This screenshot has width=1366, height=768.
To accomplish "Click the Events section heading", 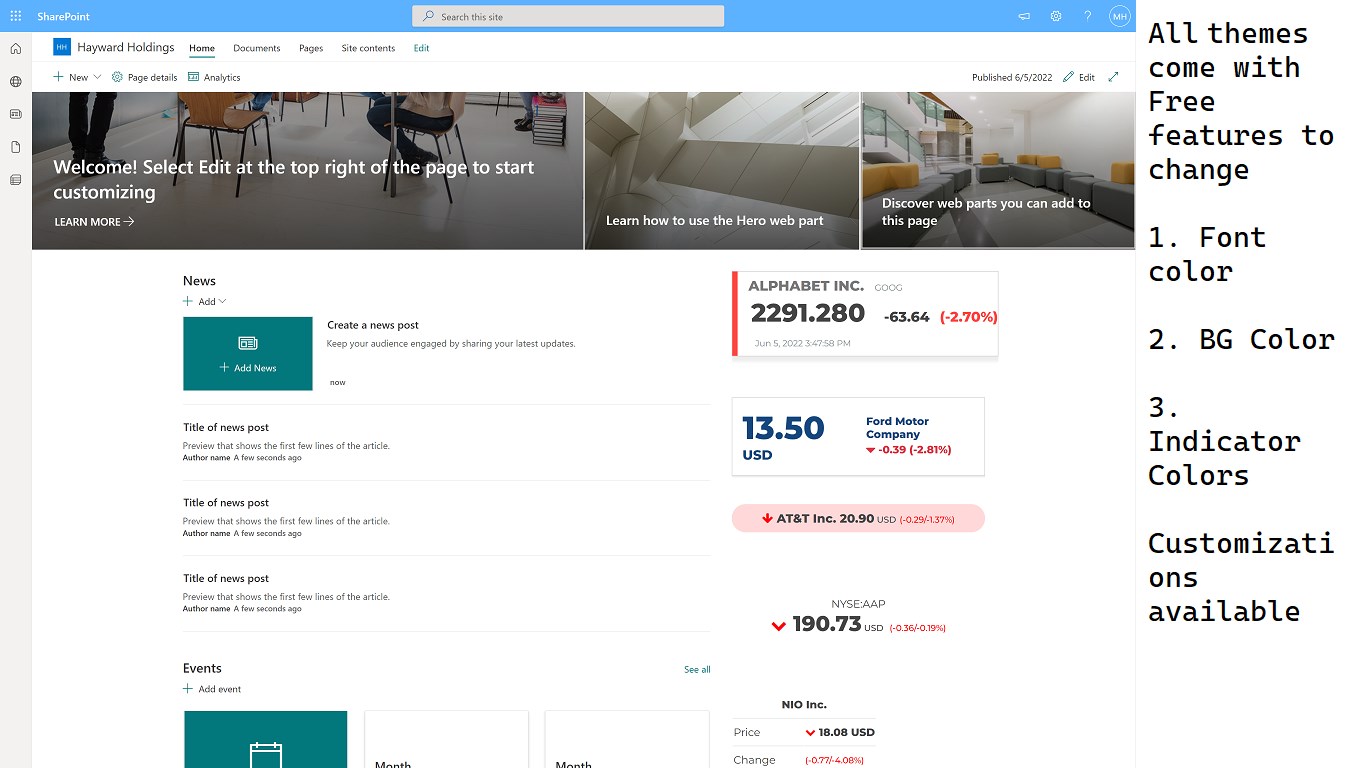I will point(202,668).
